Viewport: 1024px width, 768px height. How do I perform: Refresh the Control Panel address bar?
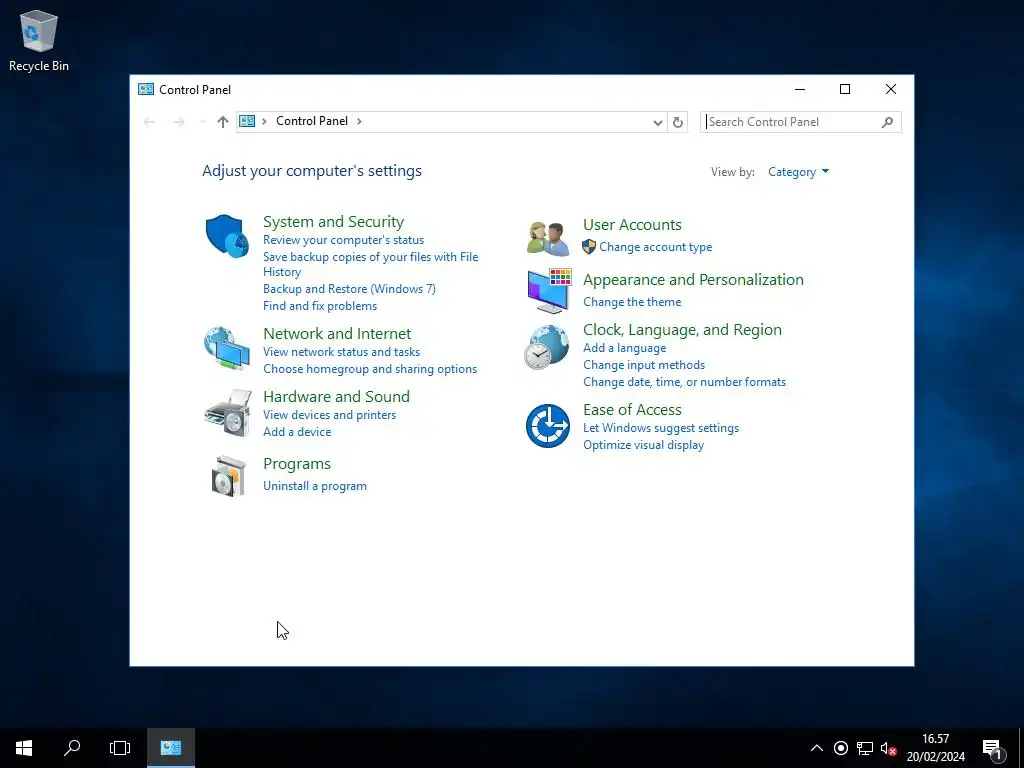point(678,122)
